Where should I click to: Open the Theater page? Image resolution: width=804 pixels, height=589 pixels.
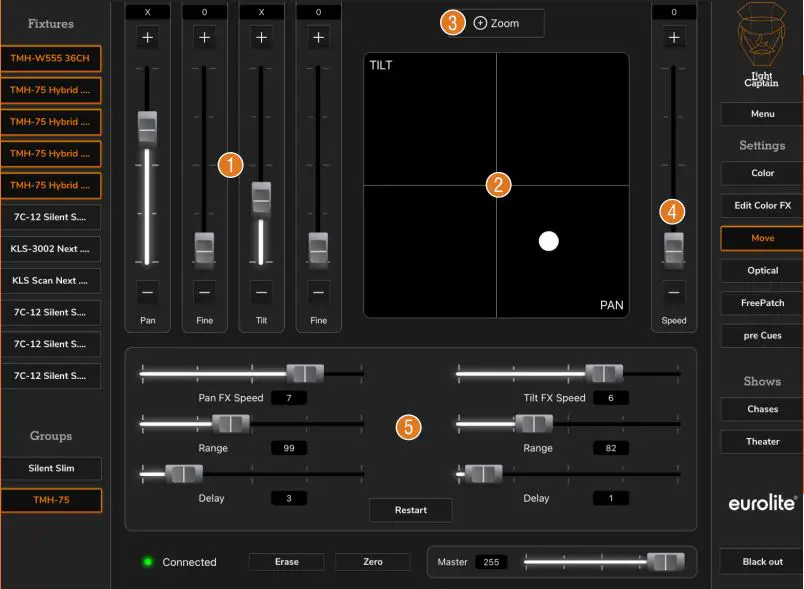[762, 441]
